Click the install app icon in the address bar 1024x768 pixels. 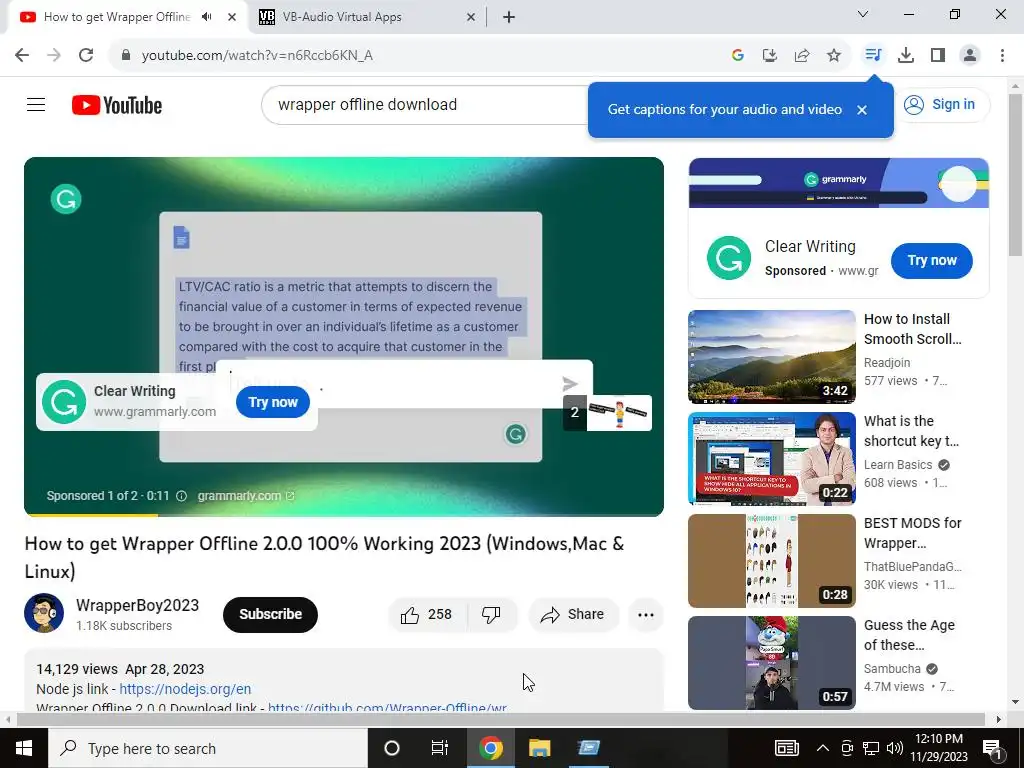(x=770, y=56)
